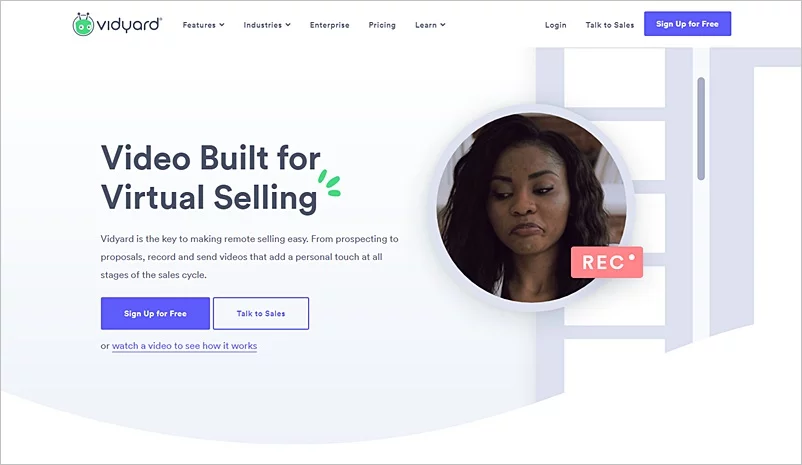Click the red REC recording badge
The height and width of the screenshot is (465, 802).
point(607,262)
